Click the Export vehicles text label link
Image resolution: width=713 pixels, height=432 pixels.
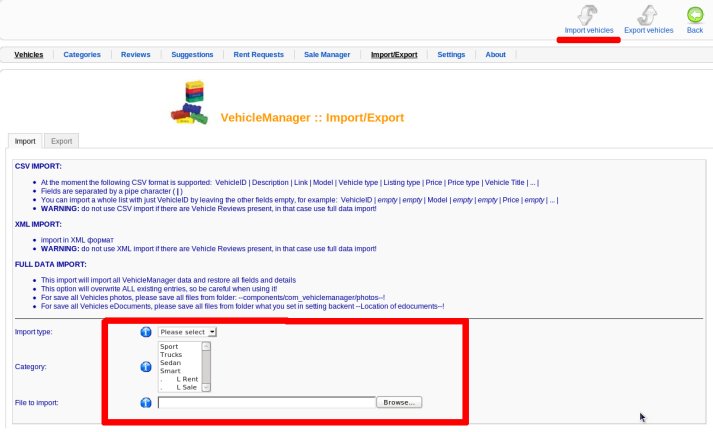[648, 30]
